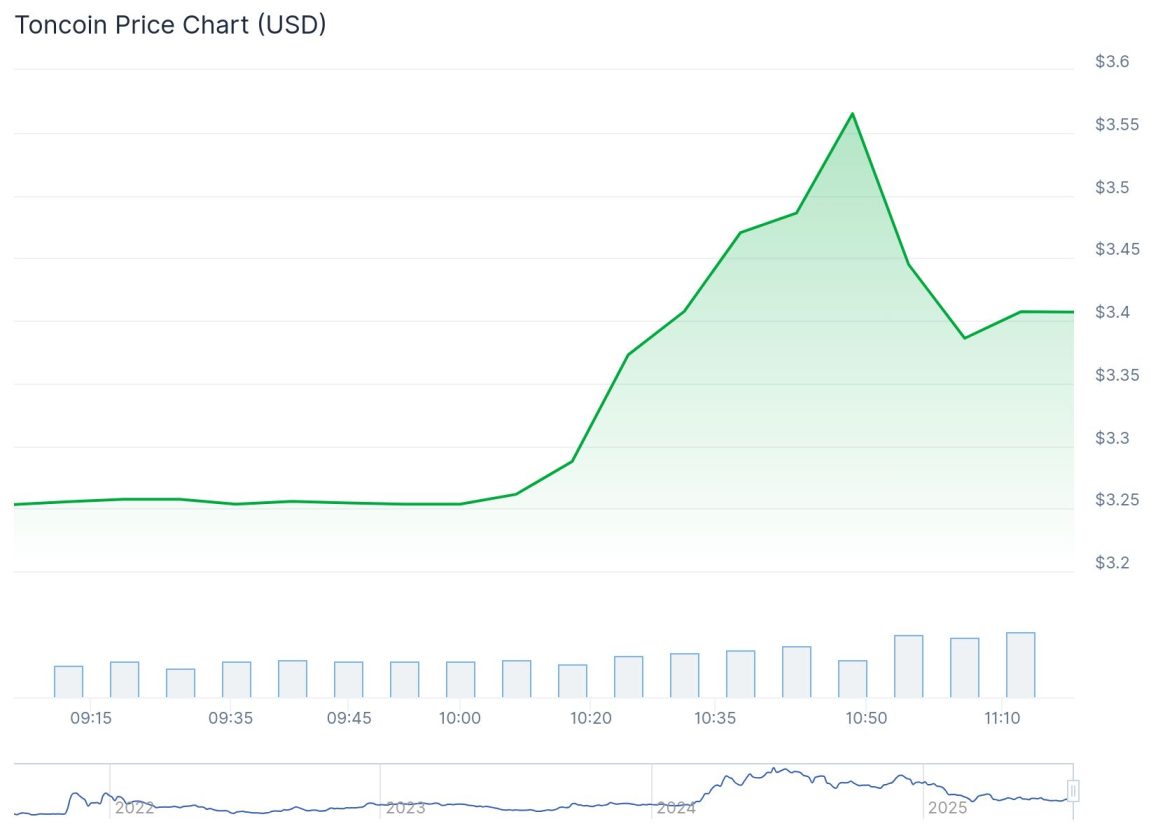Screen dimensions: 1151x840
Task: Click the $3.35 price axis label
Action: tap(1116, 375)
